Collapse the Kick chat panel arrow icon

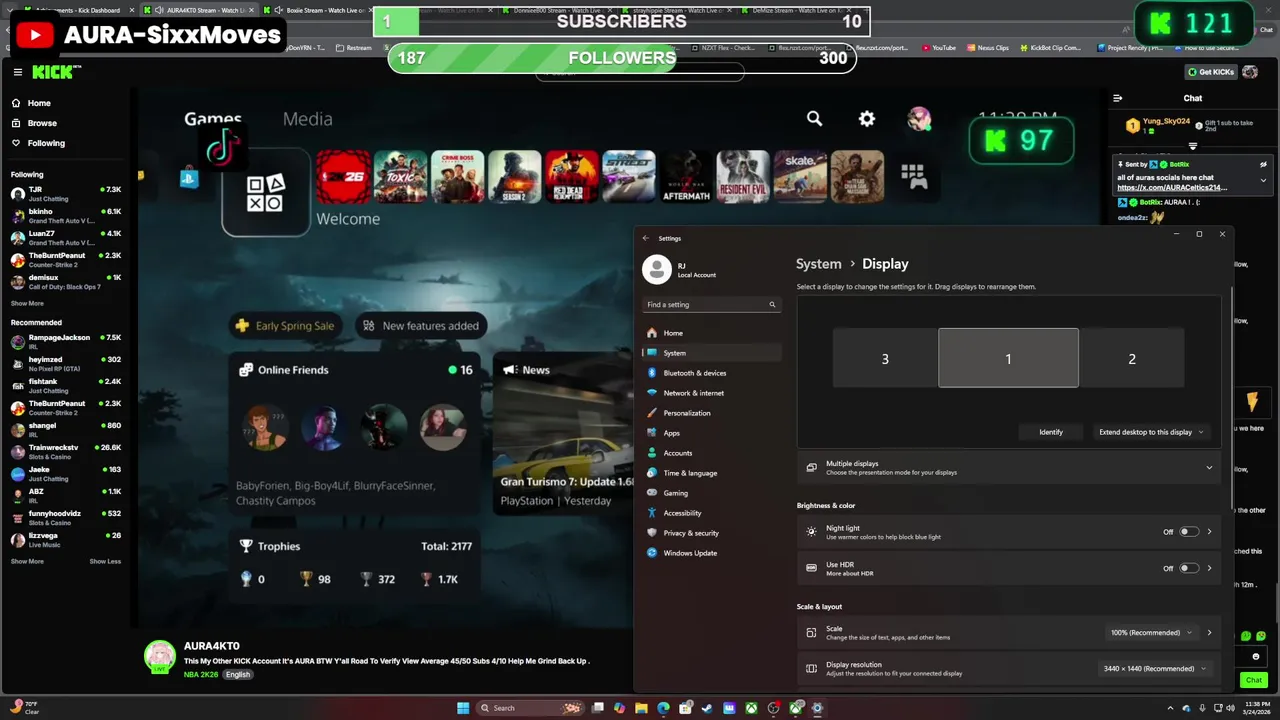click(1118, 98)
